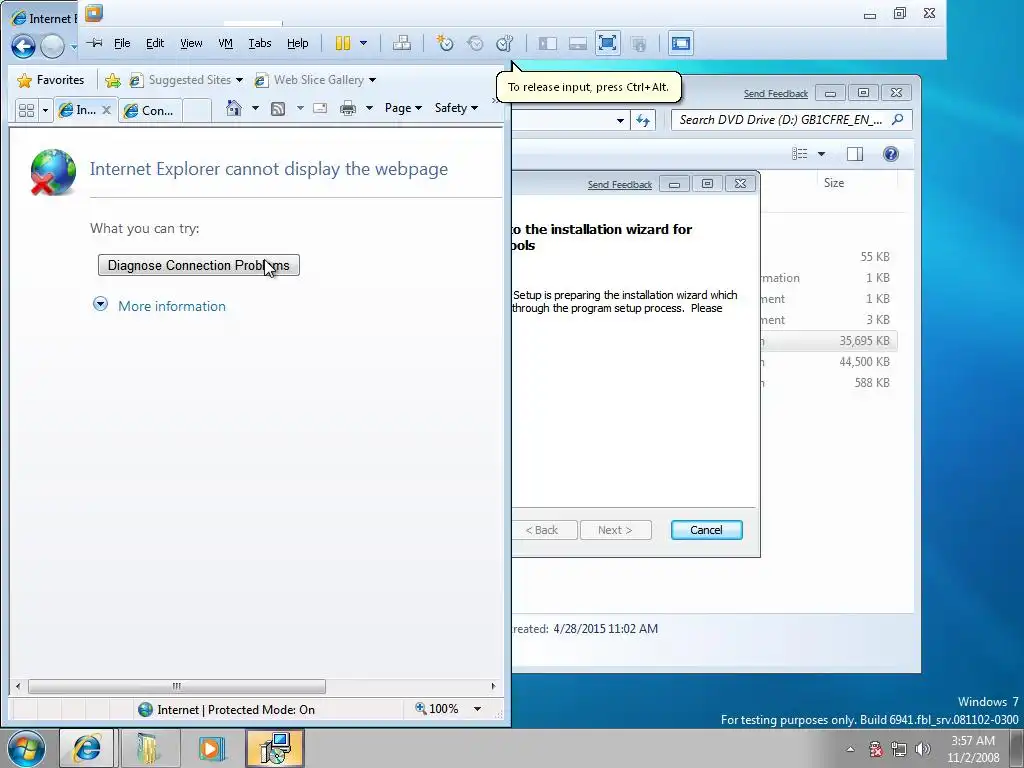Take a snapshot of the virtual machine
This screenshot has height=768, width=1024.
point(445,43)
